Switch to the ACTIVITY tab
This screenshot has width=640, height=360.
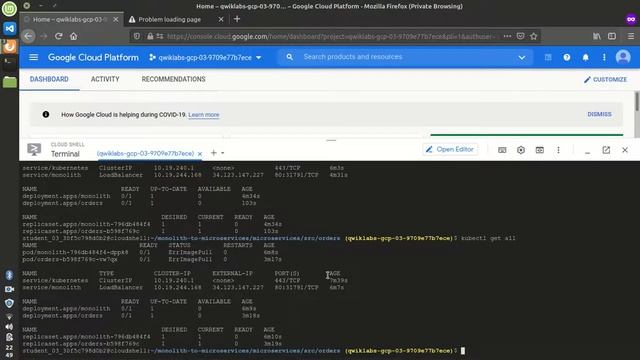coord(105,79)
